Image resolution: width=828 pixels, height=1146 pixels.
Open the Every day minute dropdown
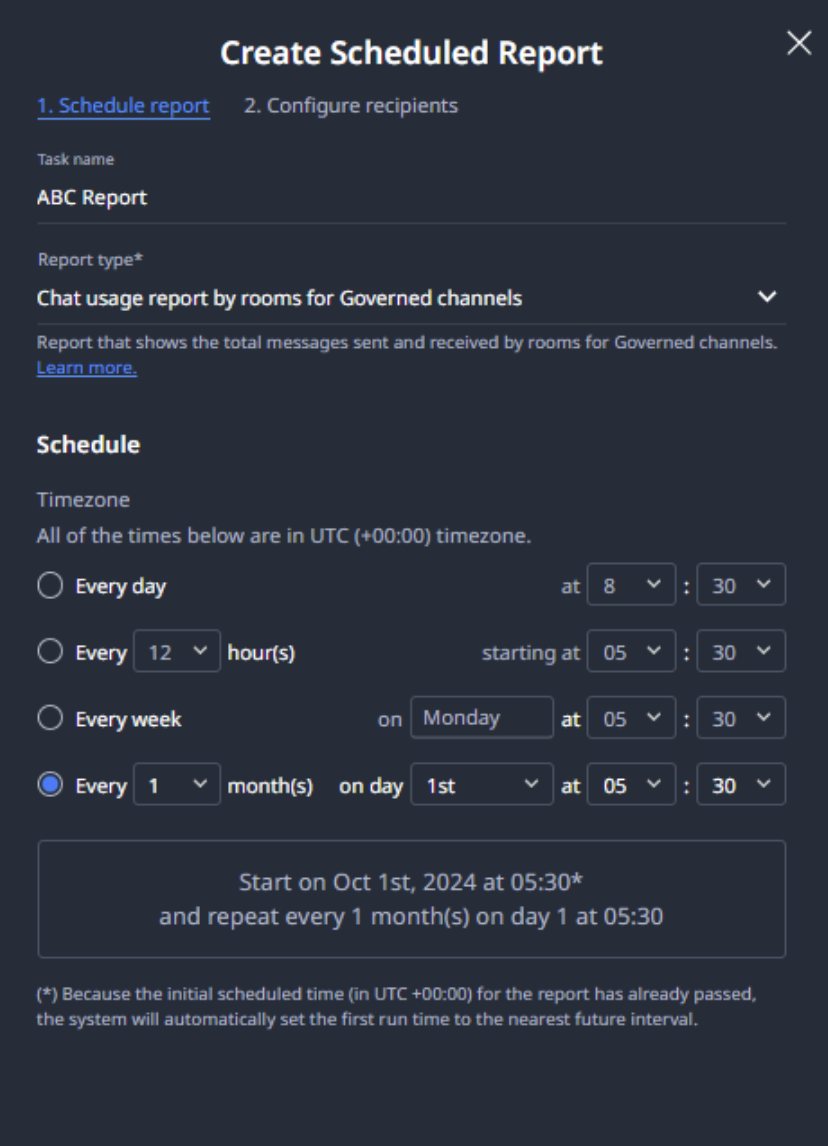(x=741, y=585)
